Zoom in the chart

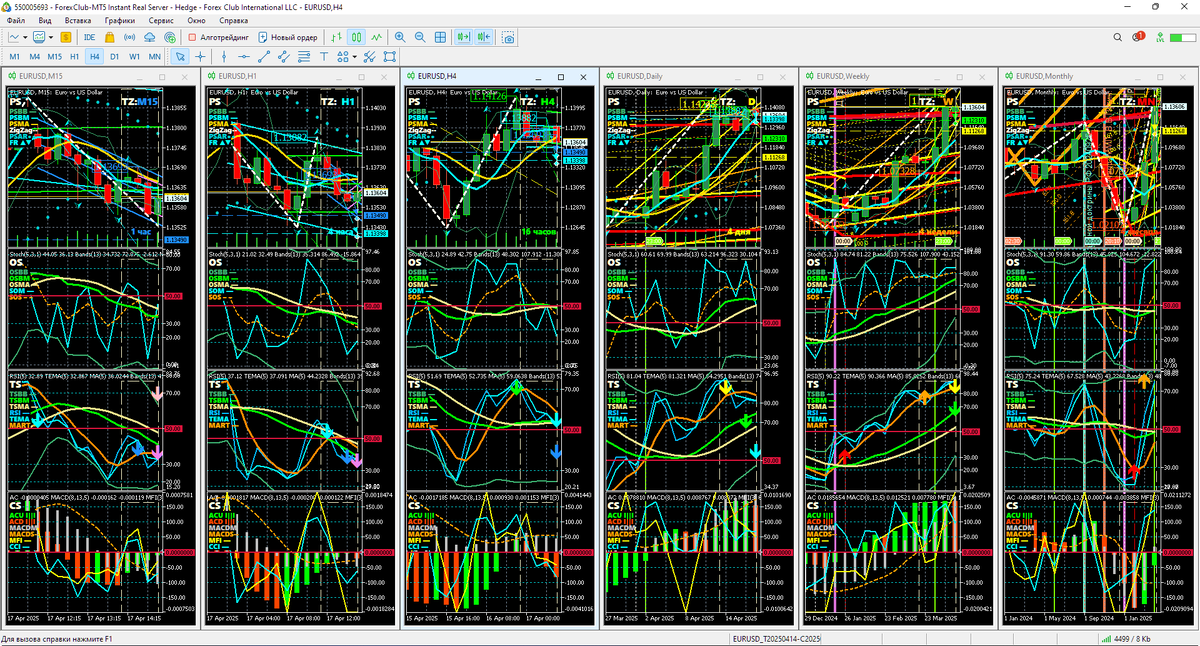pos(400,37)
